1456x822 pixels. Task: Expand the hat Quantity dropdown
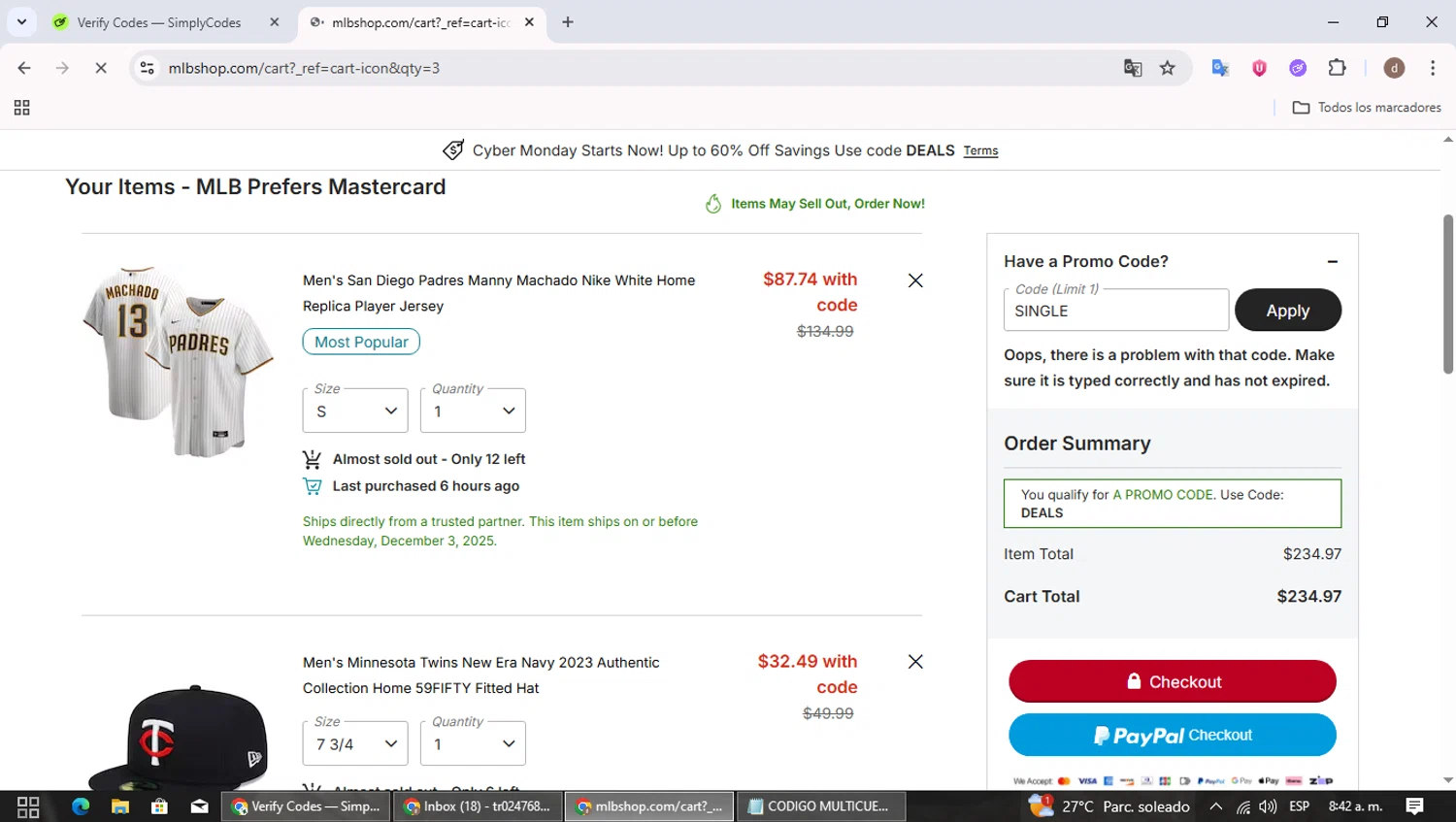click(473, 743)
